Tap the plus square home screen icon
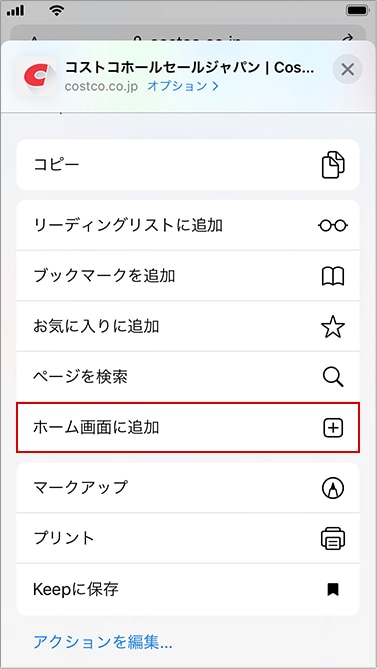Image resolution: width=377 pixels, height=669 pixels. click(x=333, y=427)
